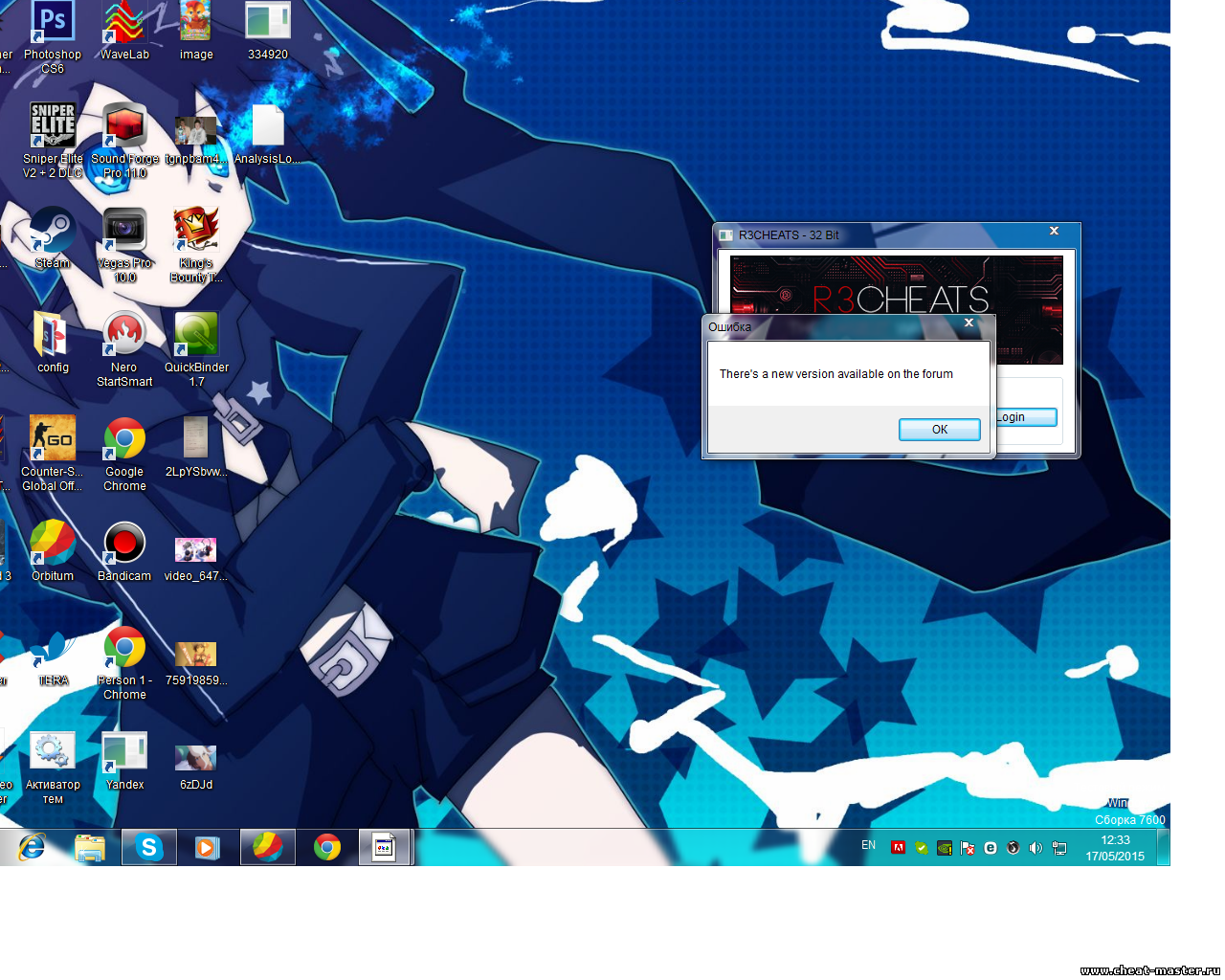Open Vegas Pro 10.0 shortcut

click(124, 246)
